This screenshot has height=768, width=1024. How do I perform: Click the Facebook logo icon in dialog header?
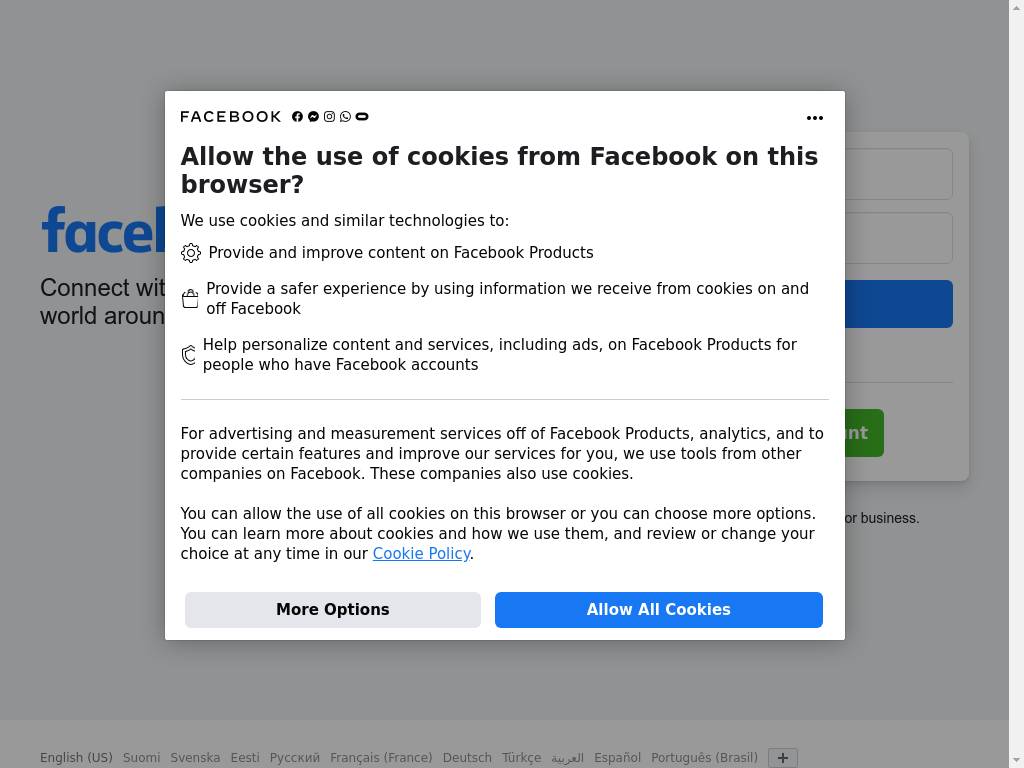click(297, 117)
